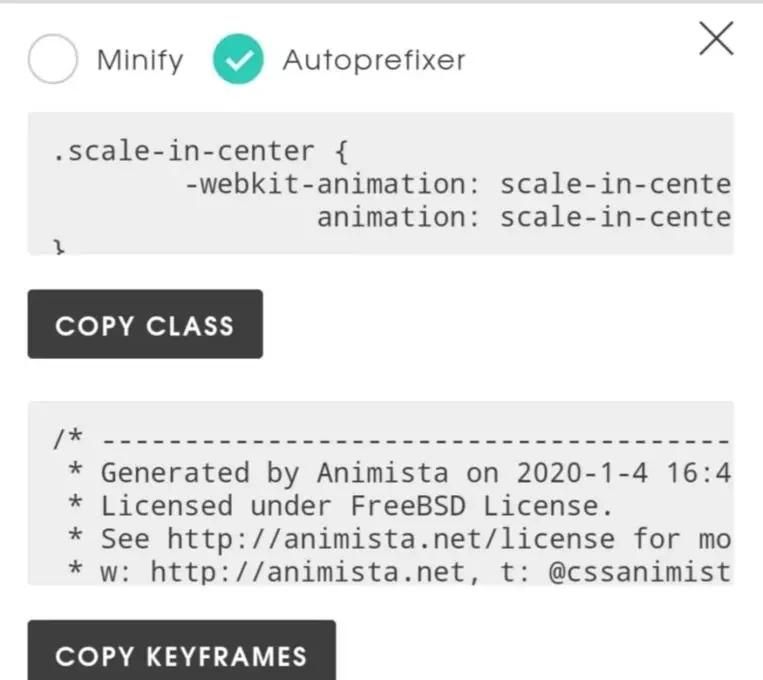Uncheck the green Autoprefixer checkmark

[x=238, y=60]
